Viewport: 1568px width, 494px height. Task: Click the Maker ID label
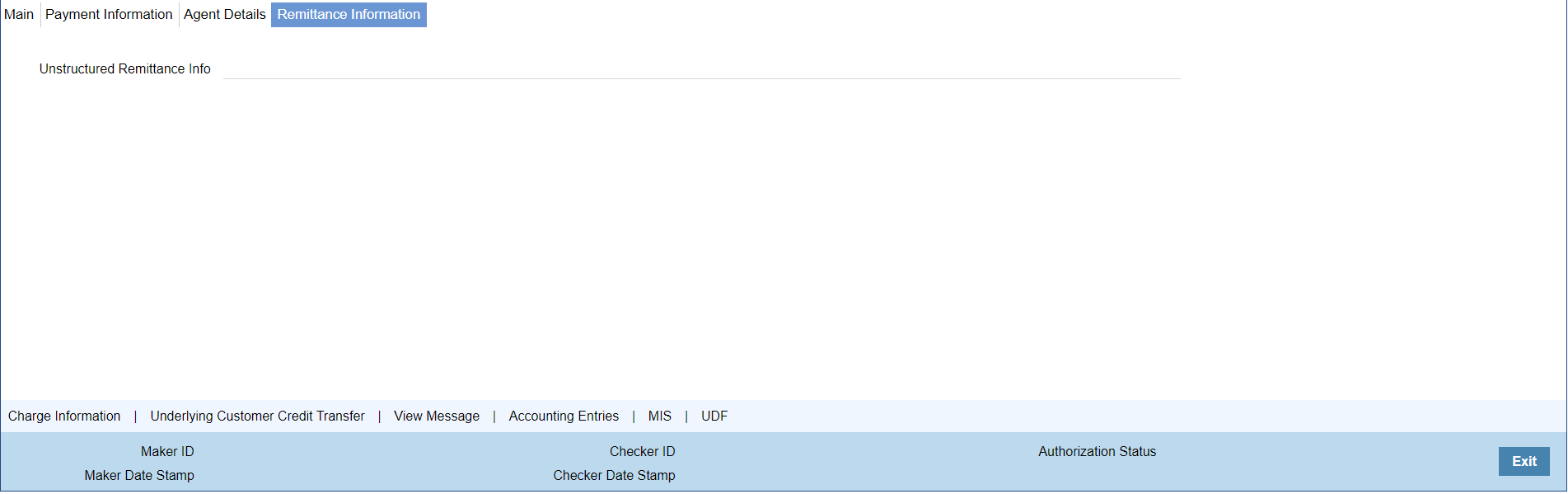point(167,452)
